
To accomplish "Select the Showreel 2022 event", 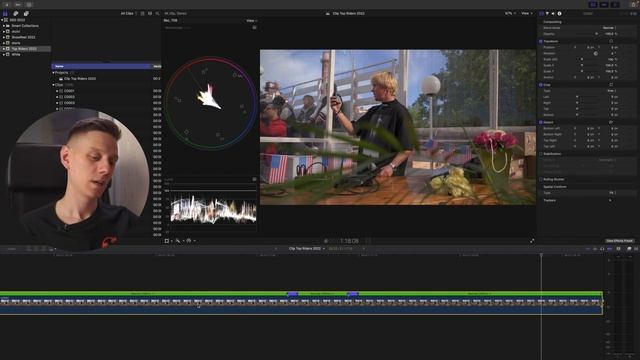I will click(x=23, y=37).
